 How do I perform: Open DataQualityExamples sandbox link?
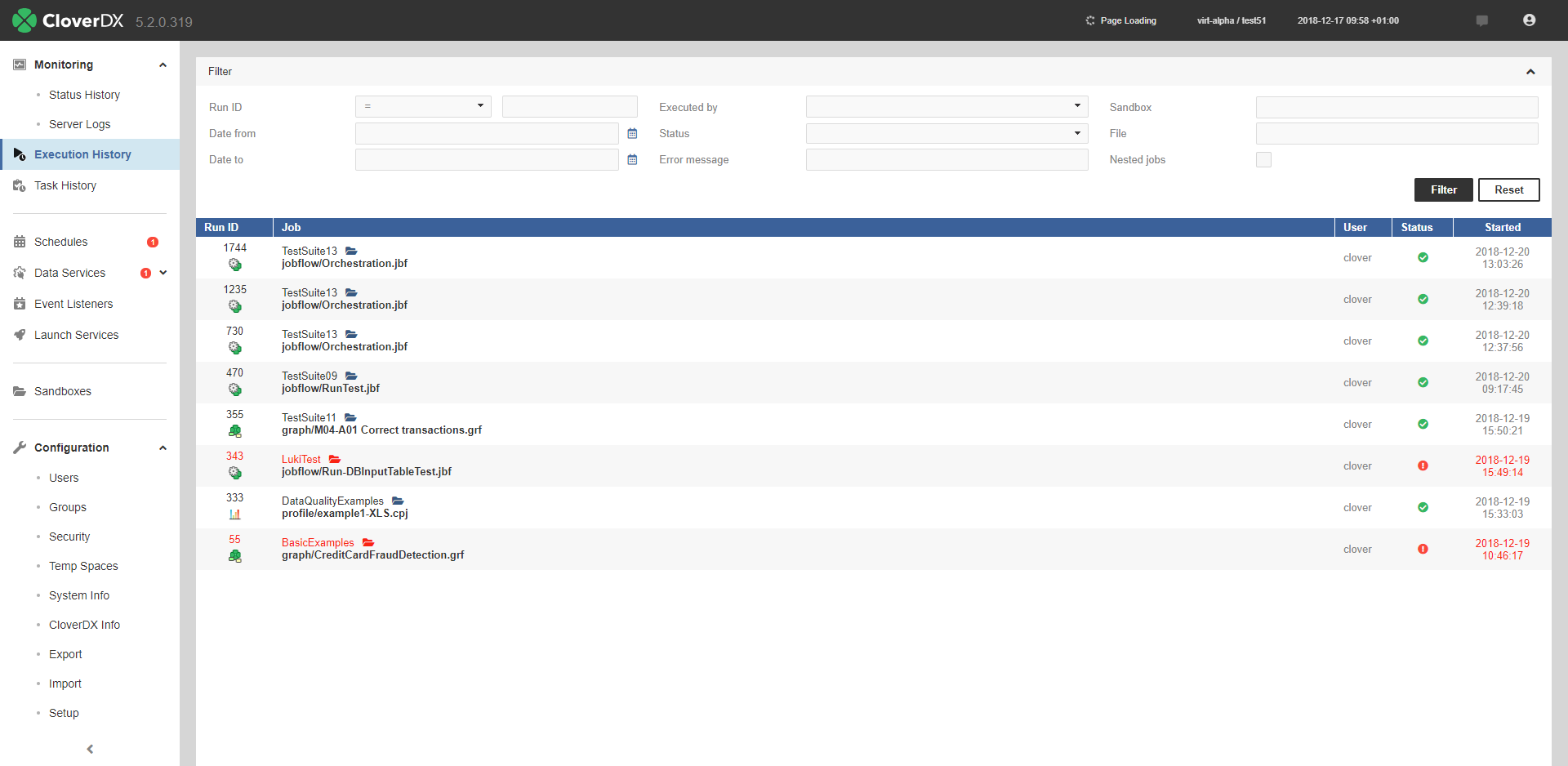[332, 501]
